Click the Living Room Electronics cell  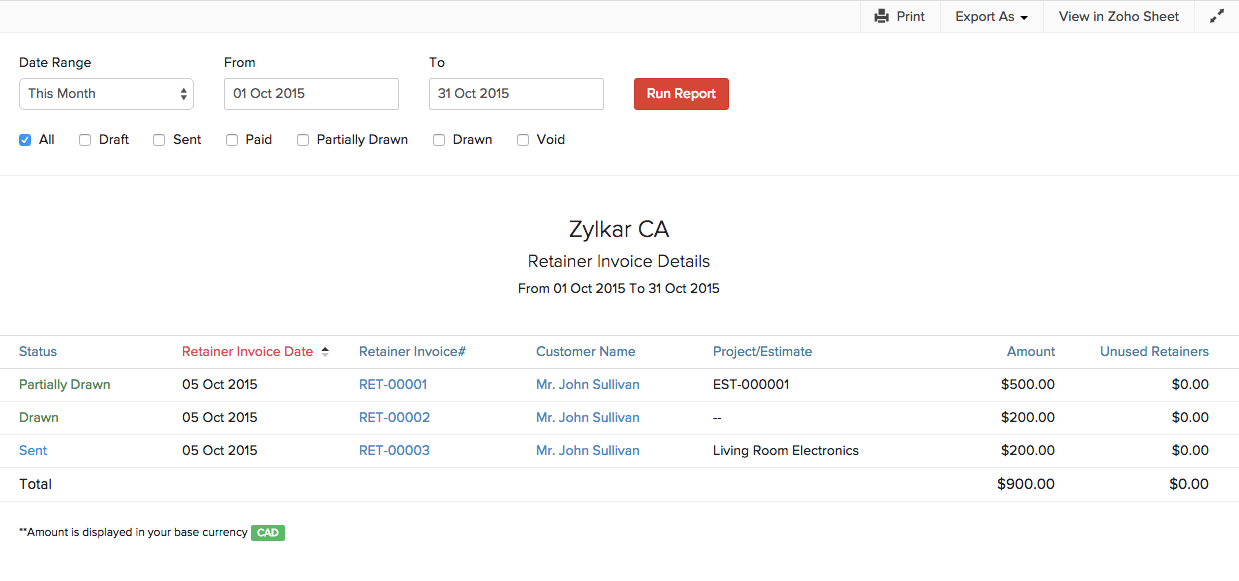click(786, 451)
